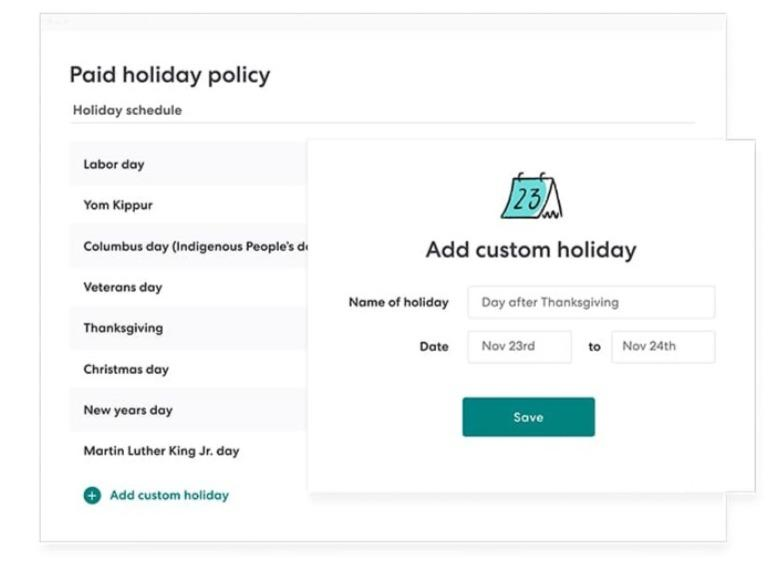The image size is (780, 576).
Task: Choose the New years day entry
Action: (189, 410)
